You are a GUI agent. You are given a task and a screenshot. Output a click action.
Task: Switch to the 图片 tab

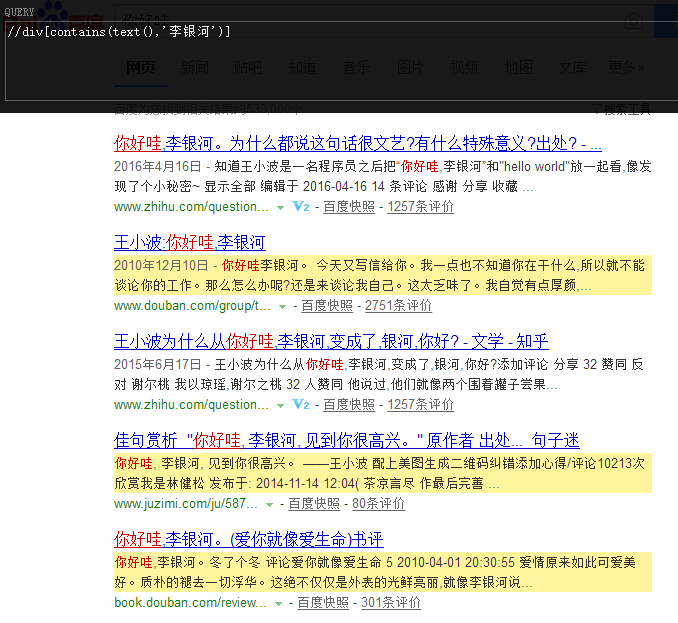410,68
